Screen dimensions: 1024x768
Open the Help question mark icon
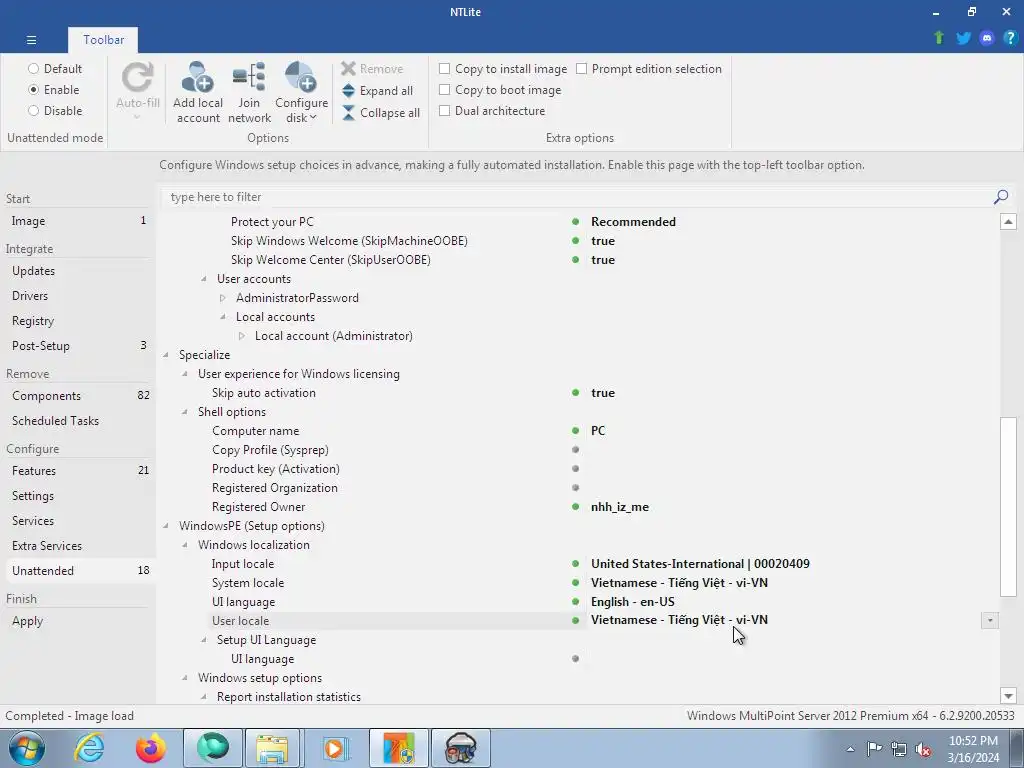coord(1010,38)
